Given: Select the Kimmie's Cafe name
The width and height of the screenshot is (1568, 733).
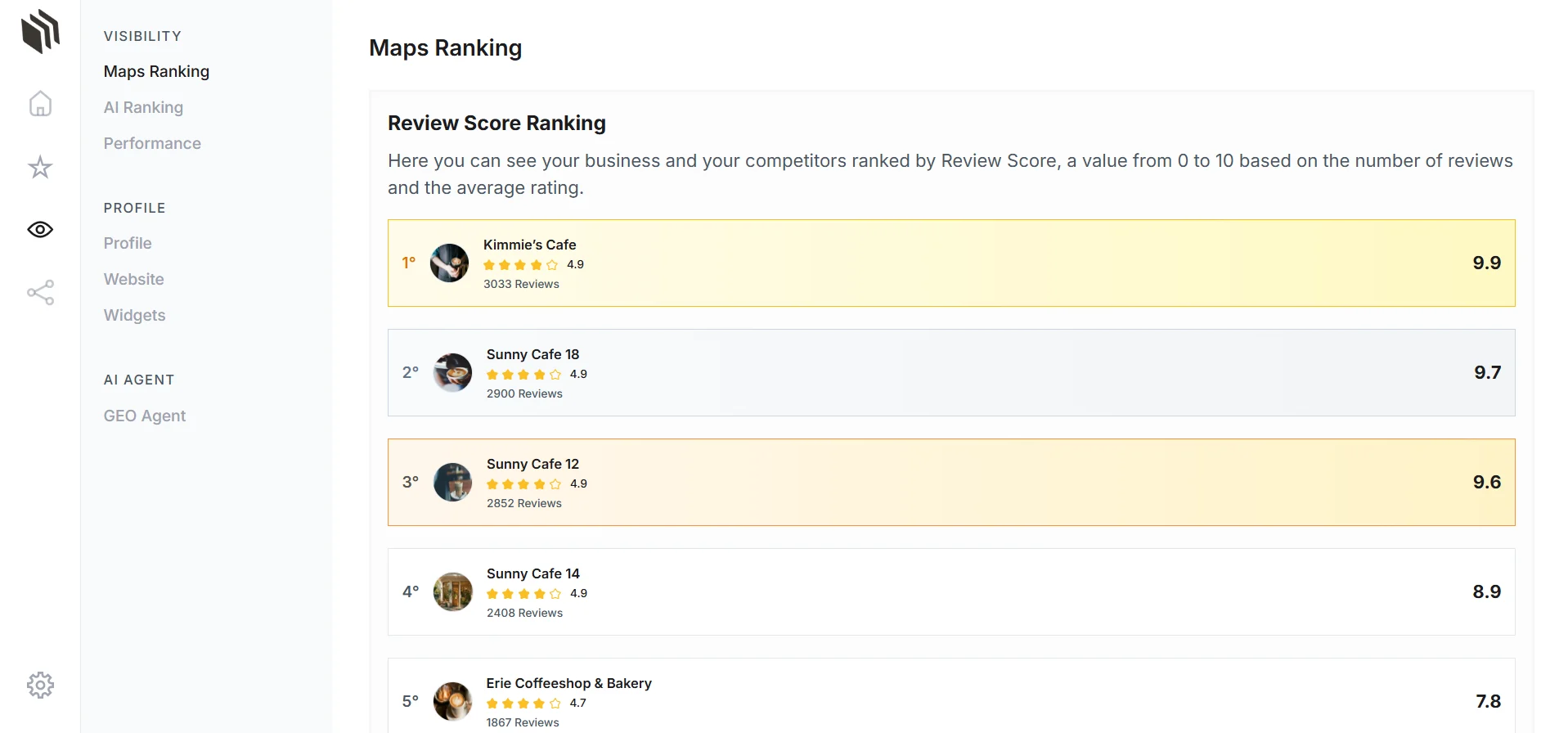Looking at the screenshot, I should coord(529,245).
